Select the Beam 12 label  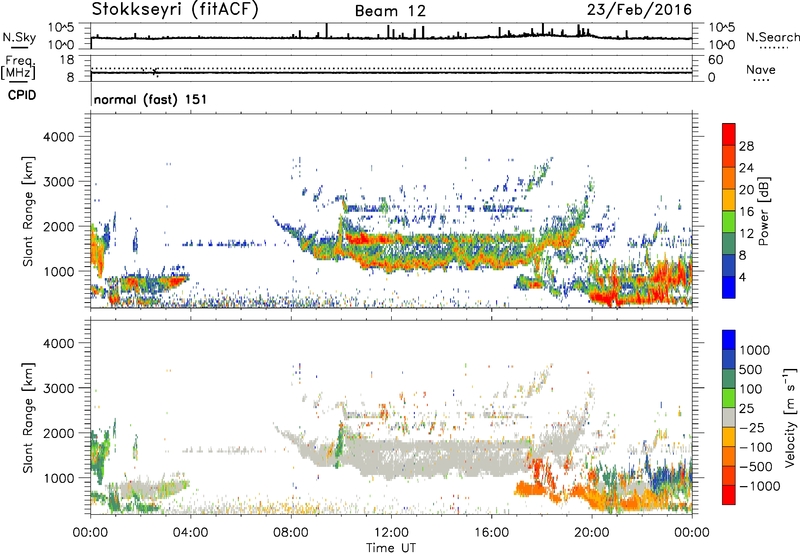click(x=391, y=11)
